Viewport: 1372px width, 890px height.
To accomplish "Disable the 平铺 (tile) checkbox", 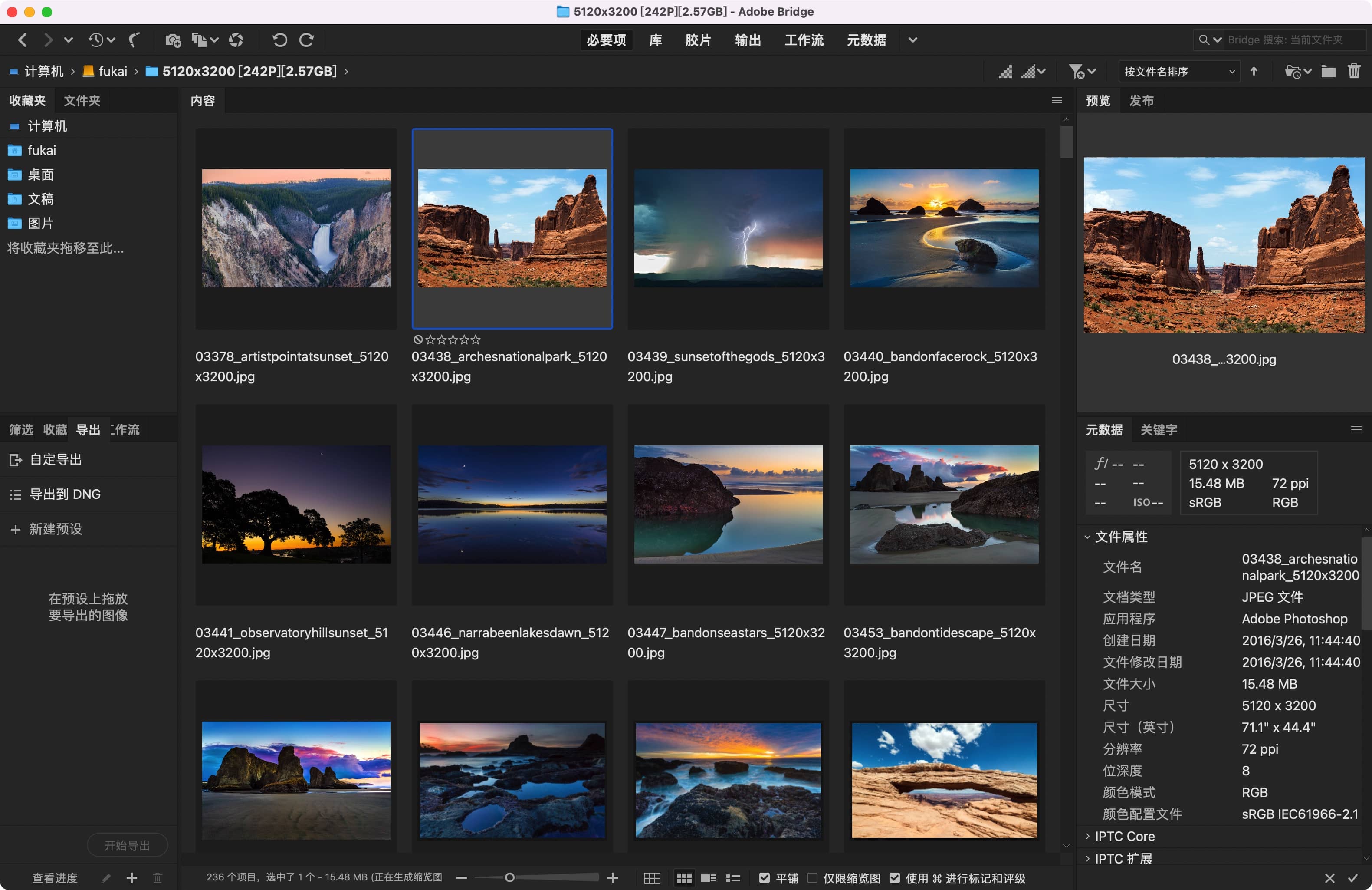I will [x=765, y=878].
